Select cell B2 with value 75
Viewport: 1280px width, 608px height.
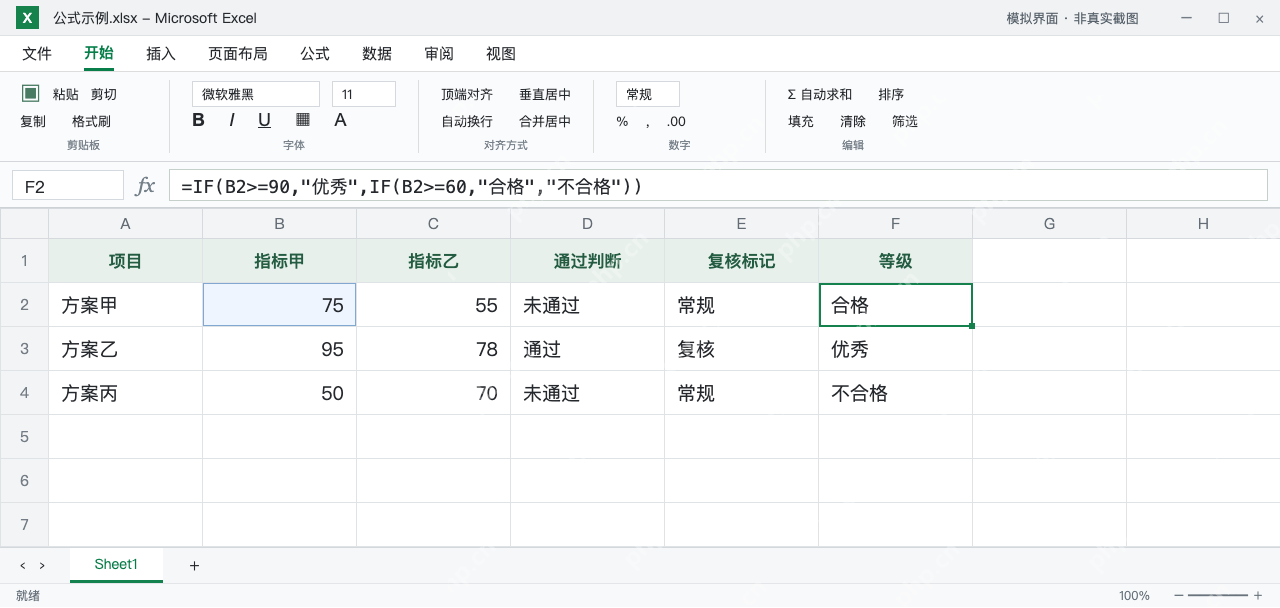280,305
